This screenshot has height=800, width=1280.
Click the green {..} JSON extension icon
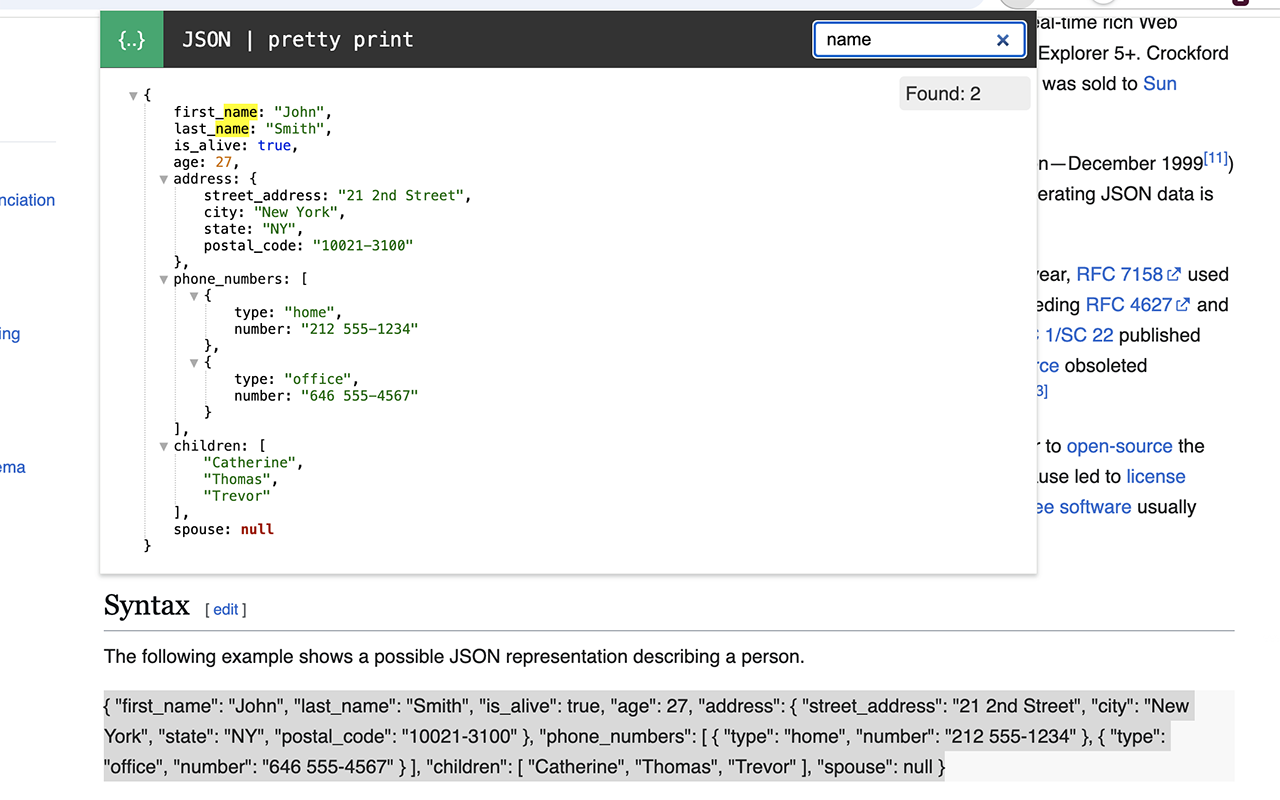pyautogui.click(x=131, y=40)
